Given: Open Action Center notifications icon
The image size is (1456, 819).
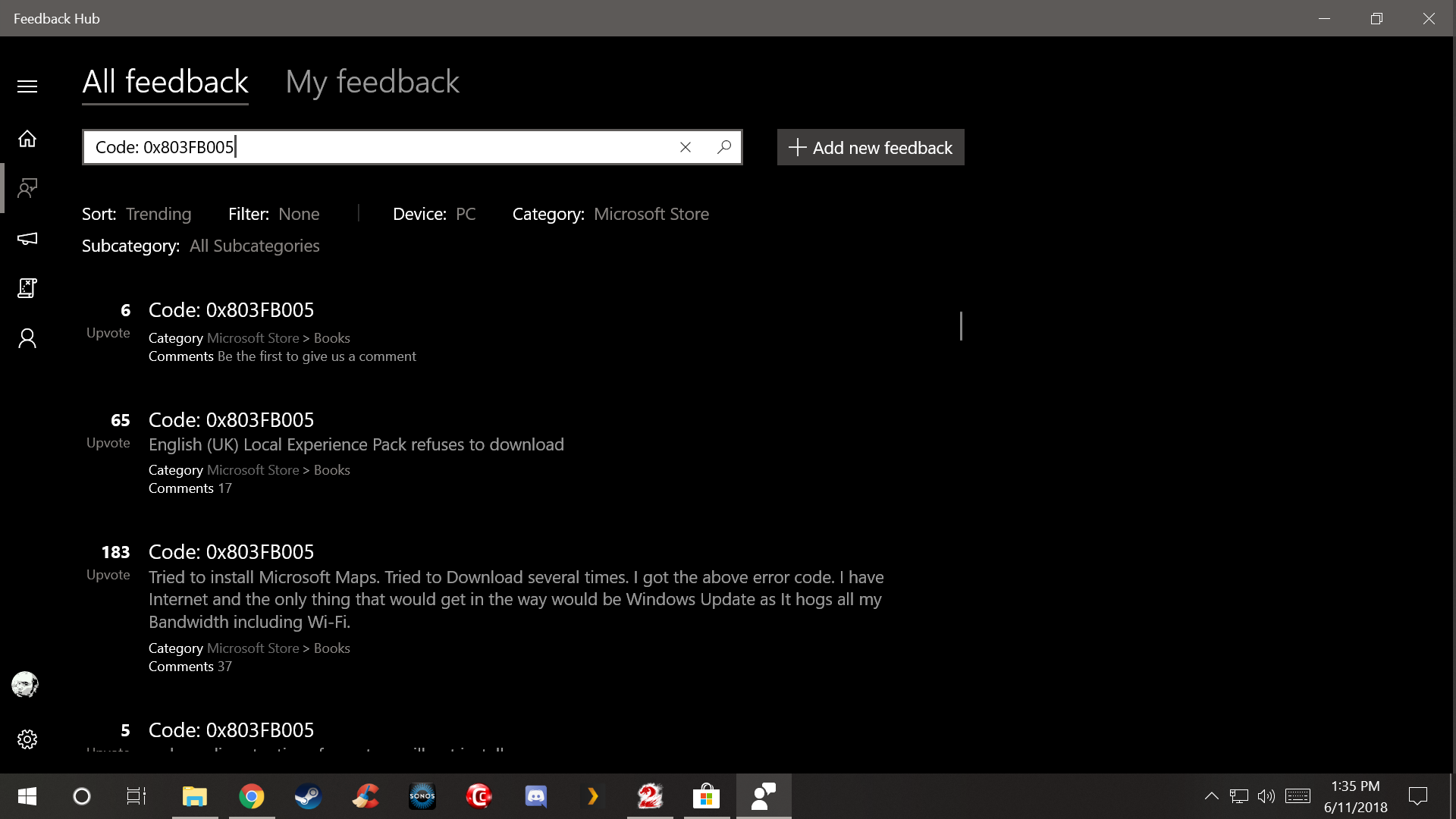Looking at the screenshot, I should click(x=1418, y=796).
